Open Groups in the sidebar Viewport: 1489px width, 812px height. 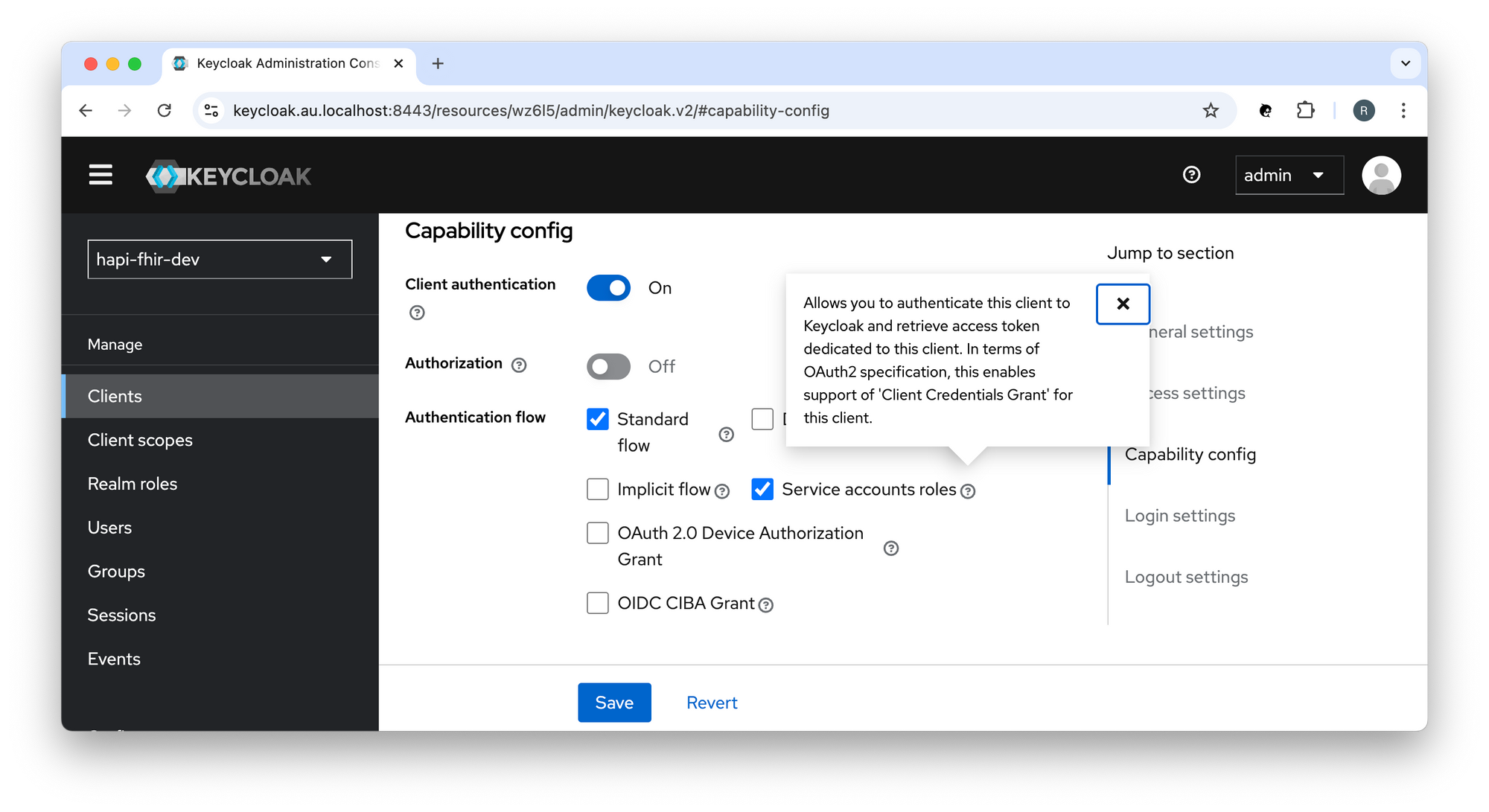coord(220,572)
